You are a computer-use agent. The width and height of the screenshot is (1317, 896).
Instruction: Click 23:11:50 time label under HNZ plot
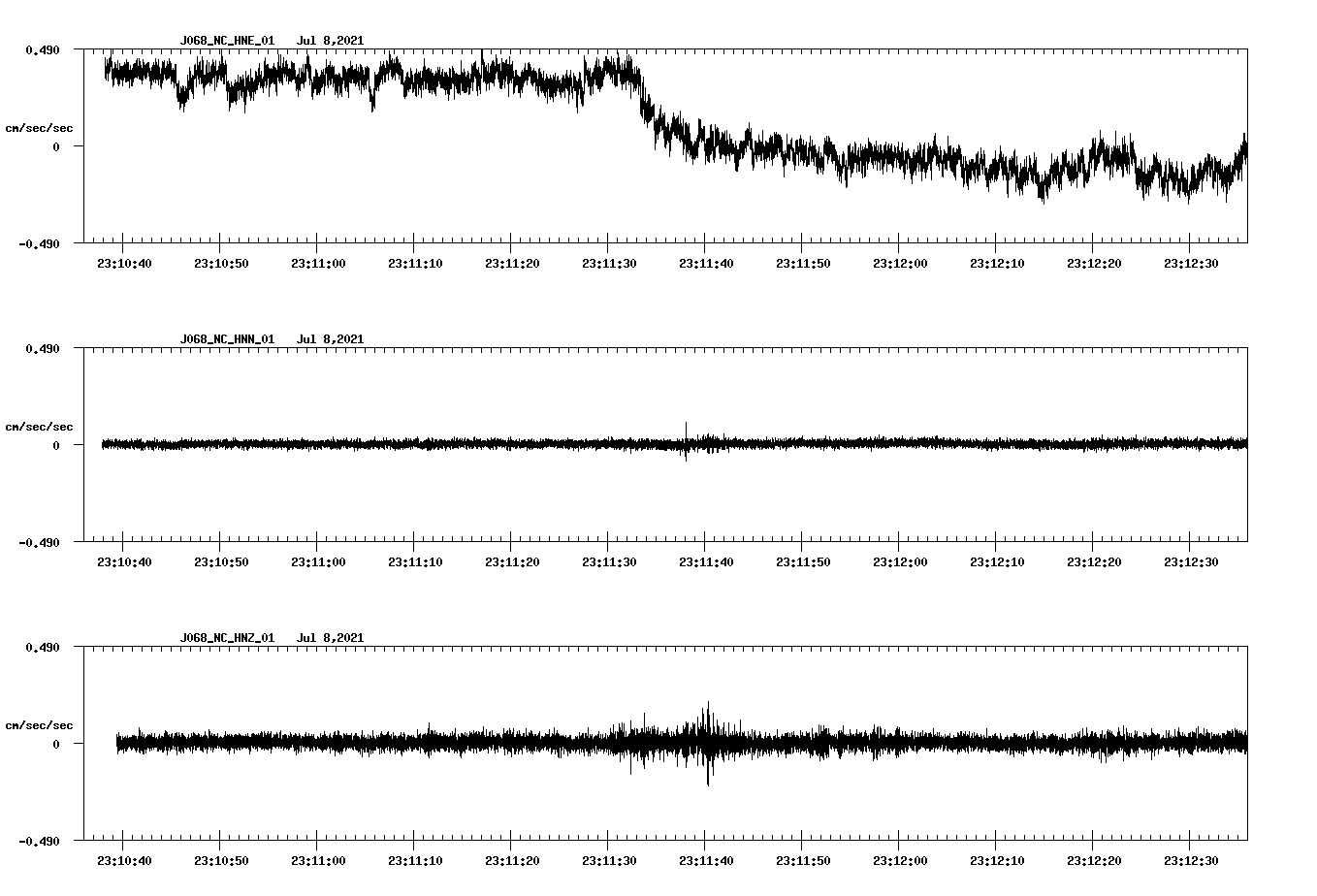pyautogui.click(x=803, y=861)
